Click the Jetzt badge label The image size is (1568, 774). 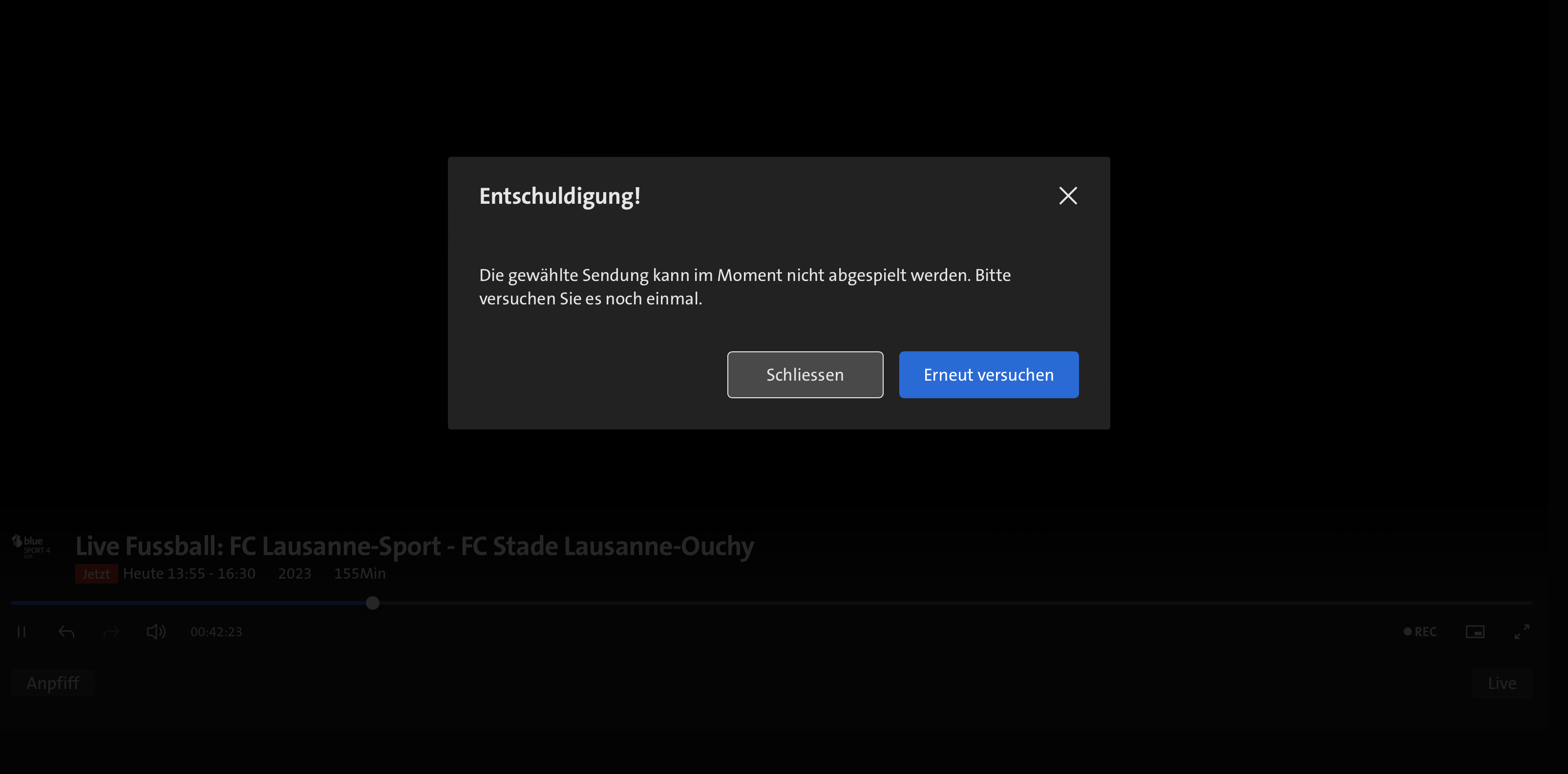pyautogui.click(x=96, y=574)
